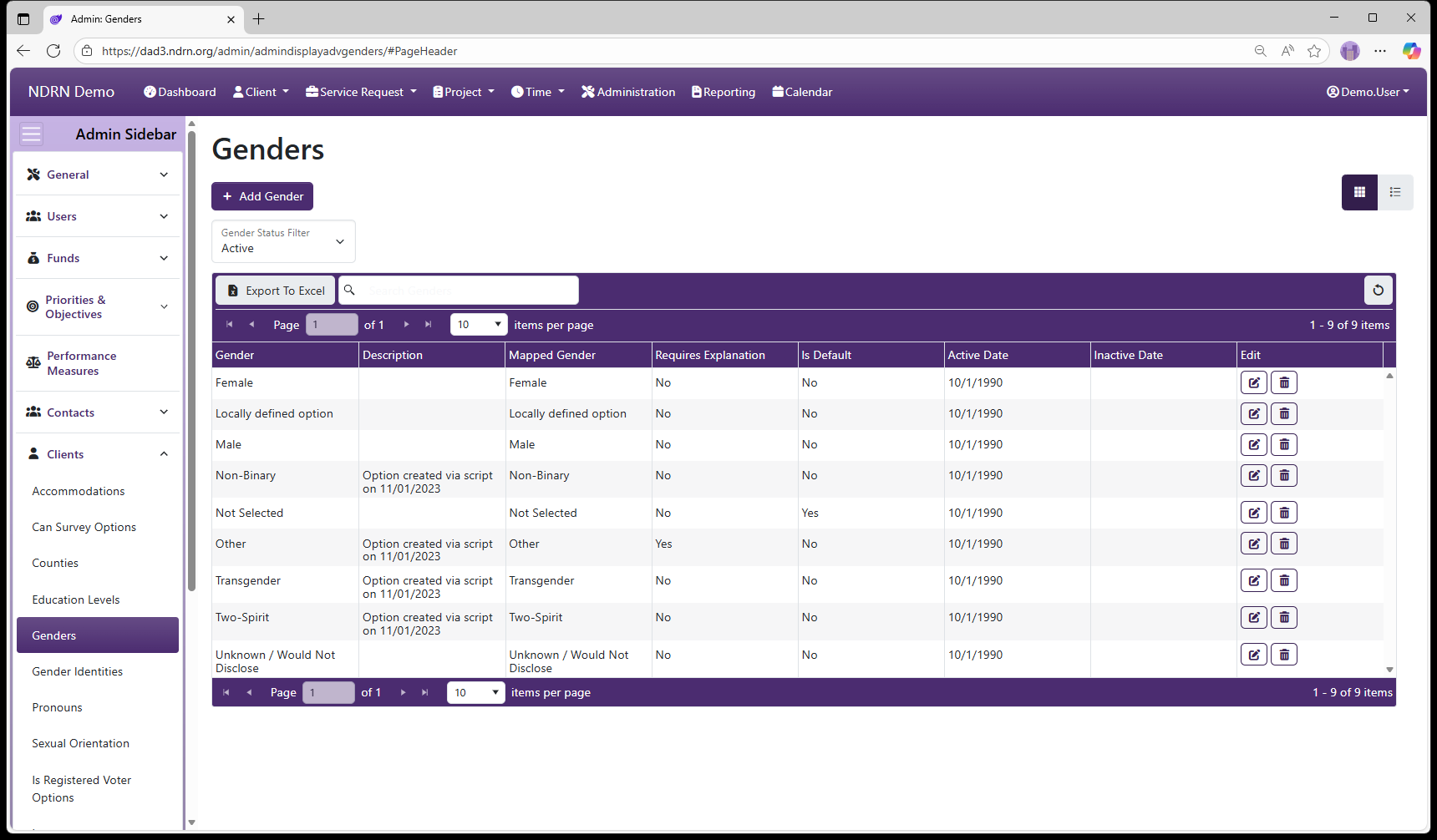Go to first page in bottom pager

[x=226, y=692]
